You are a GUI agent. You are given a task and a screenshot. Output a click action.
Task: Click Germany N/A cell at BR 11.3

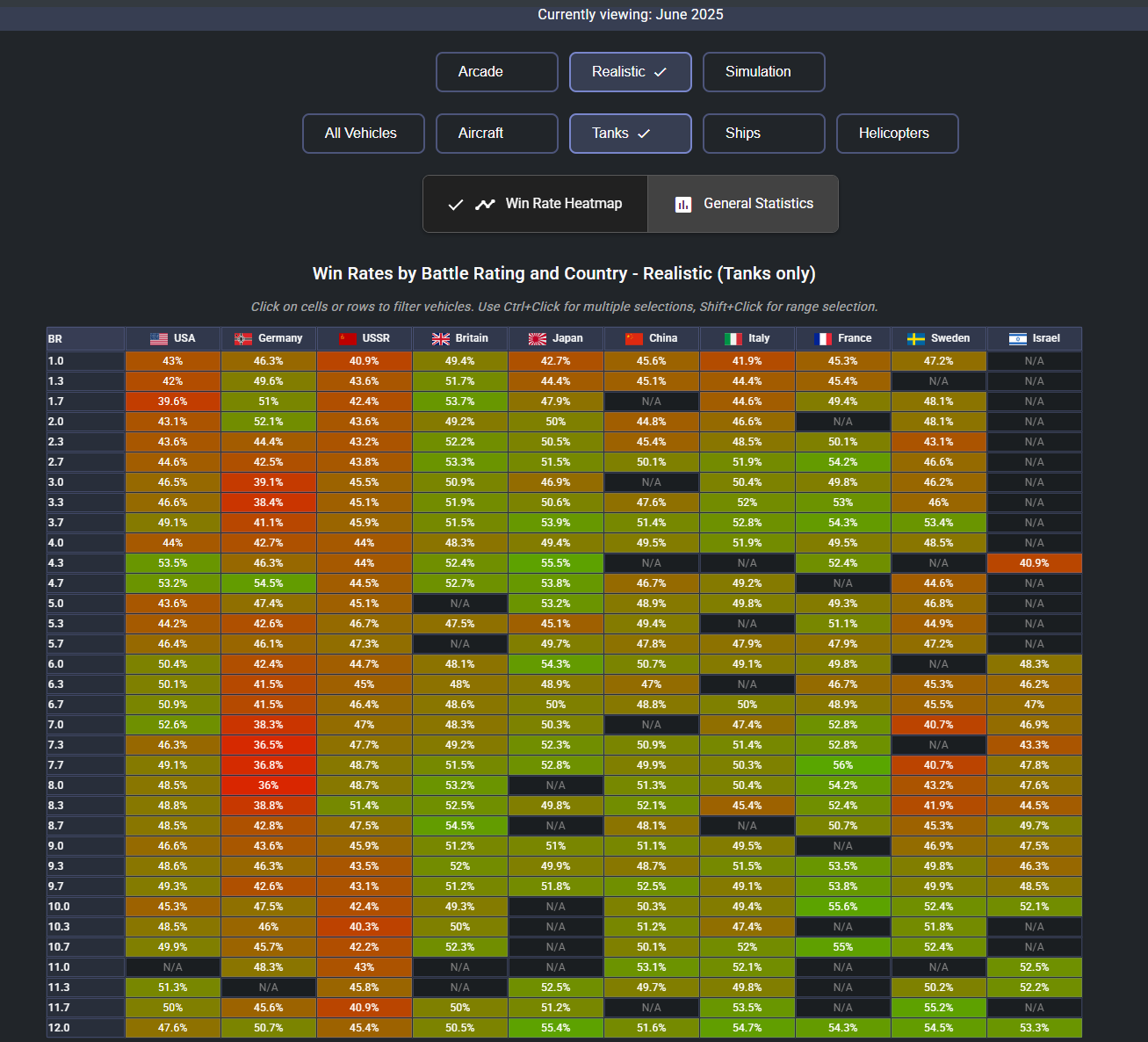tap(268, 988)
